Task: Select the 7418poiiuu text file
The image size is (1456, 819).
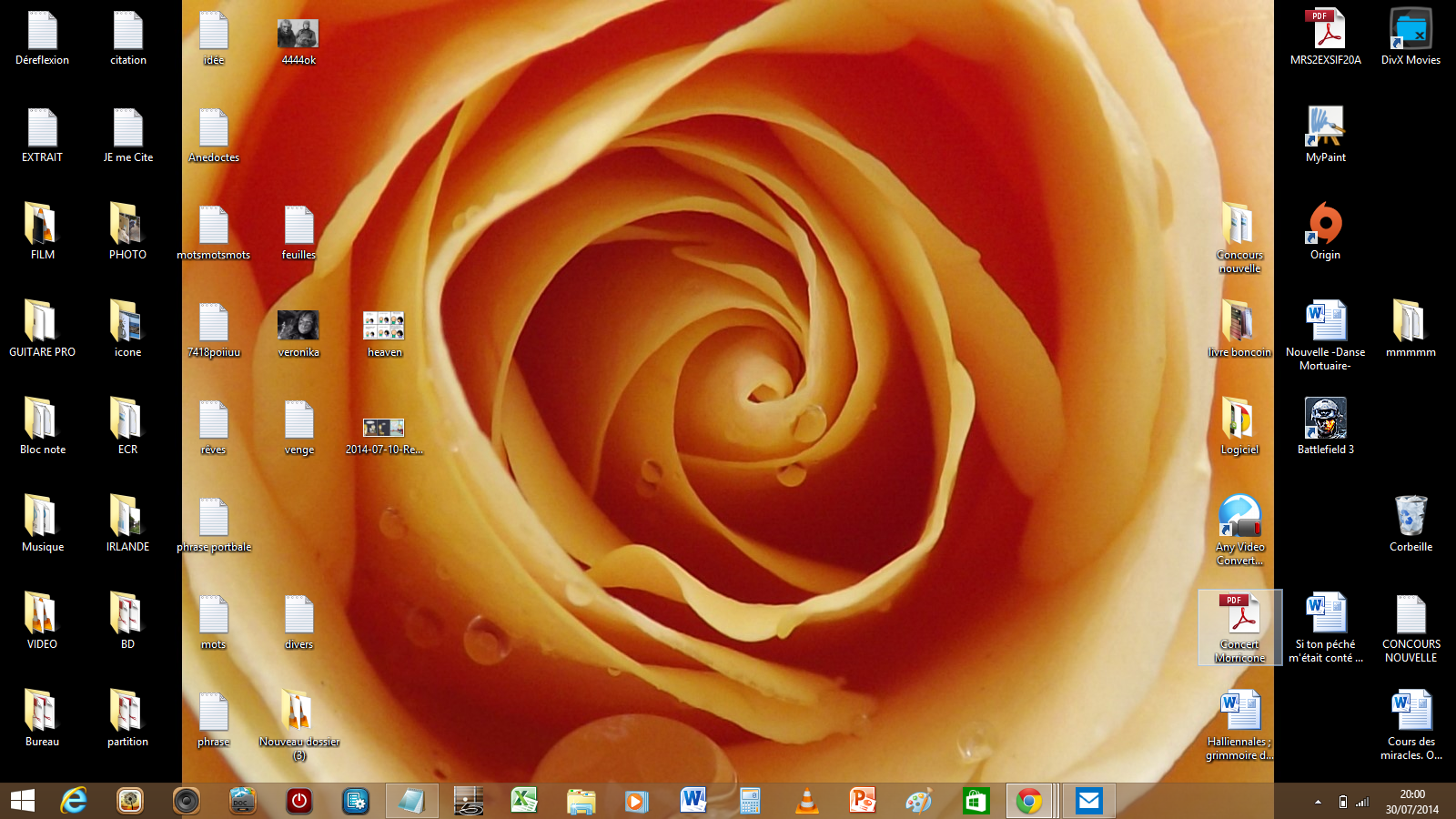Action: [214, 329]
